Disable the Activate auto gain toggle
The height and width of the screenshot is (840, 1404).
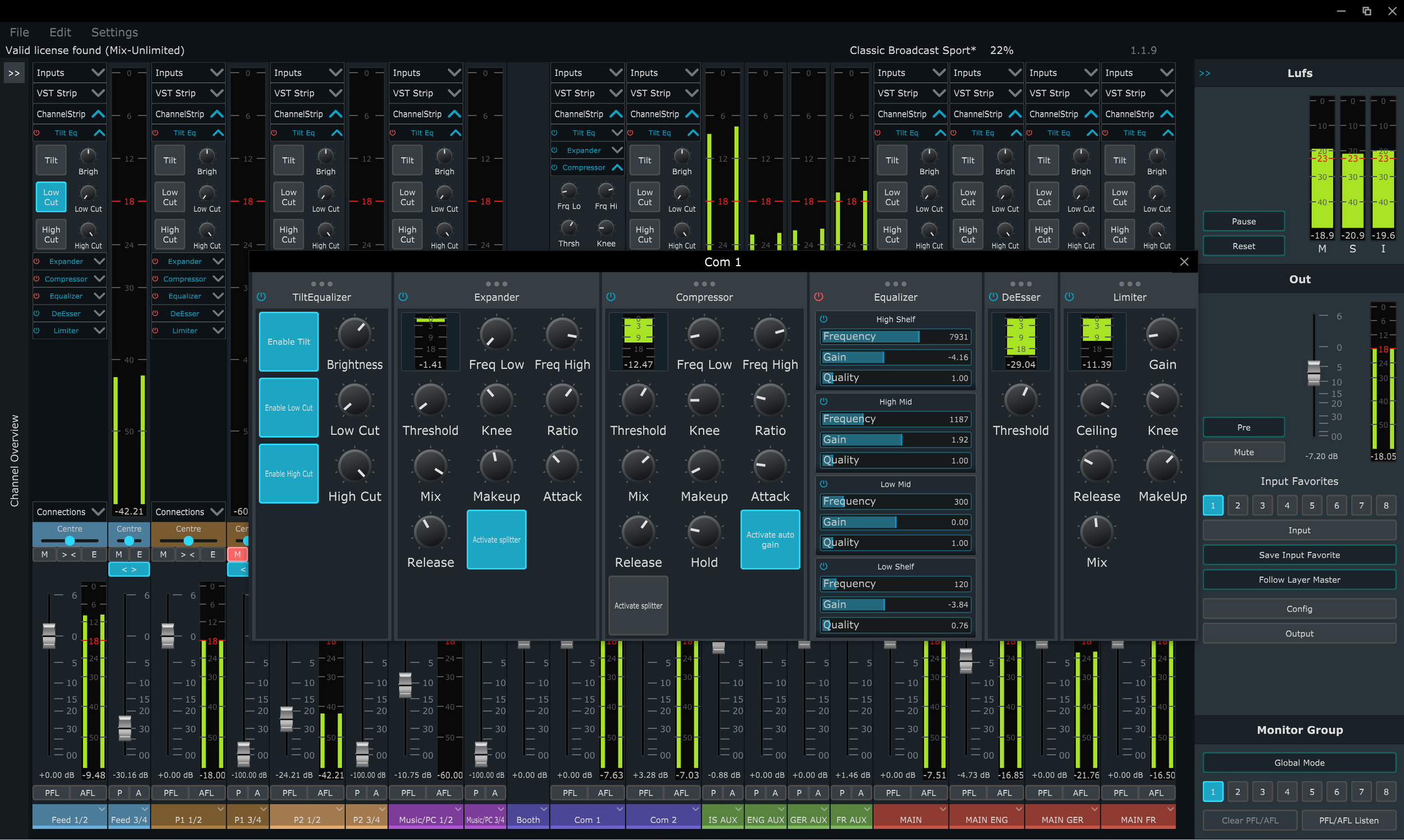pos(769,540)
